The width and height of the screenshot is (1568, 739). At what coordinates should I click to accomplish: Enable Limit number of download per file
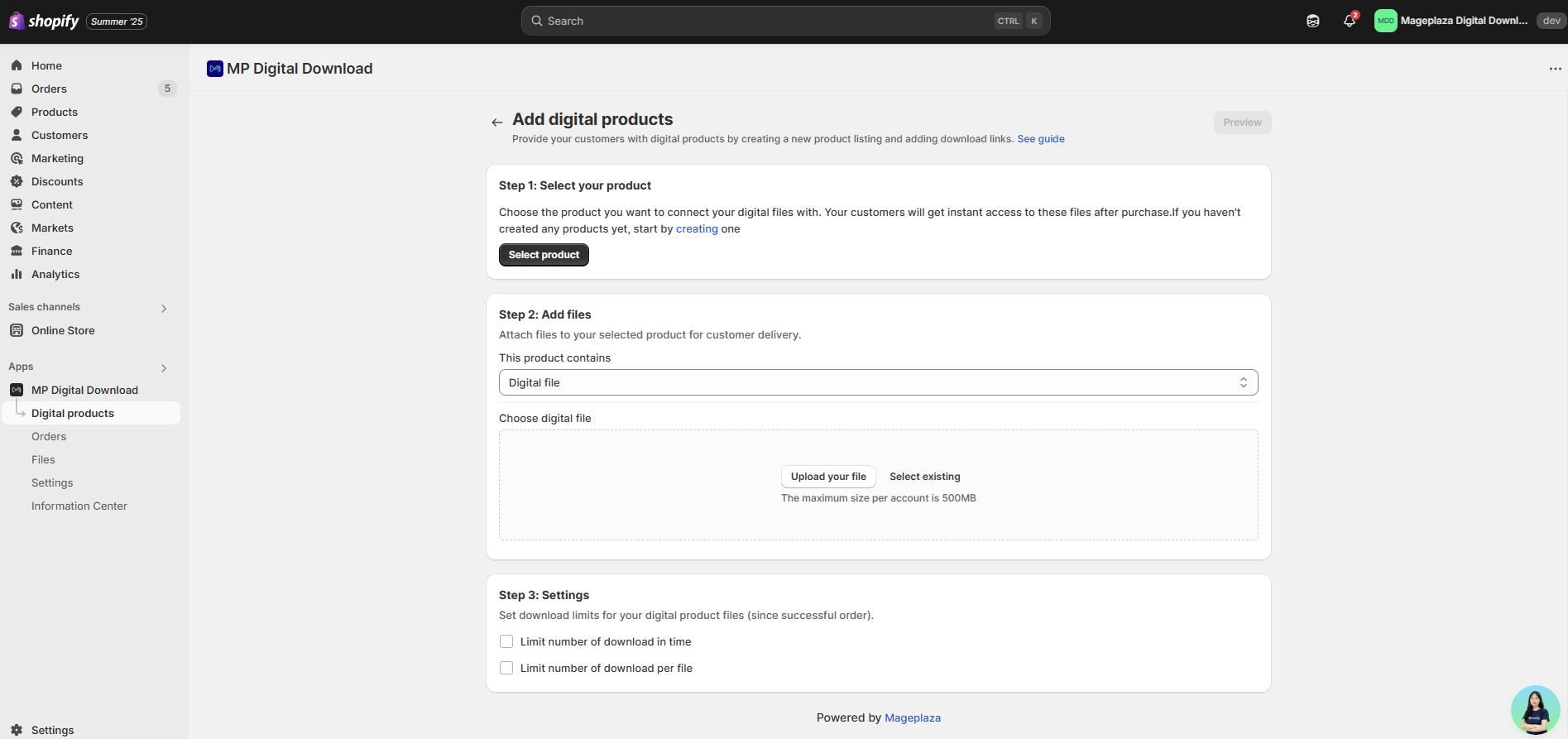[x=506, y=668]
